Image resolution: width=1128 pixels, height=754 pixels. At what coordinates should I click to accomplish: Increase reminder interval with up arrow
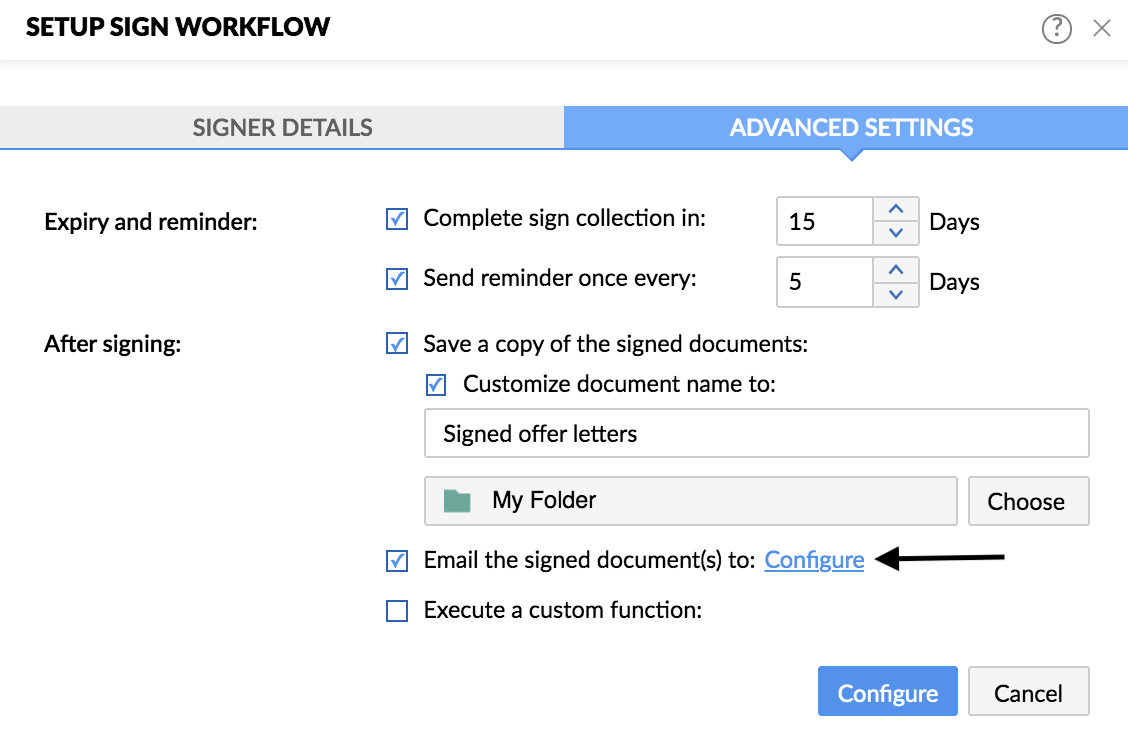[x=896, y=270]
